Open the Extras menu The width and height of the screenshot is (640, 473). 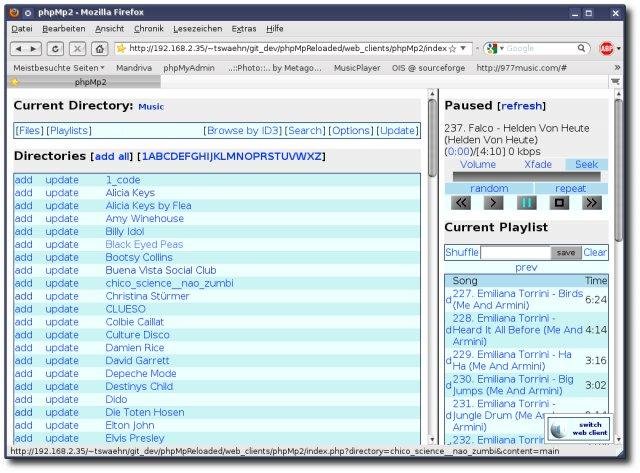[244, 29]
